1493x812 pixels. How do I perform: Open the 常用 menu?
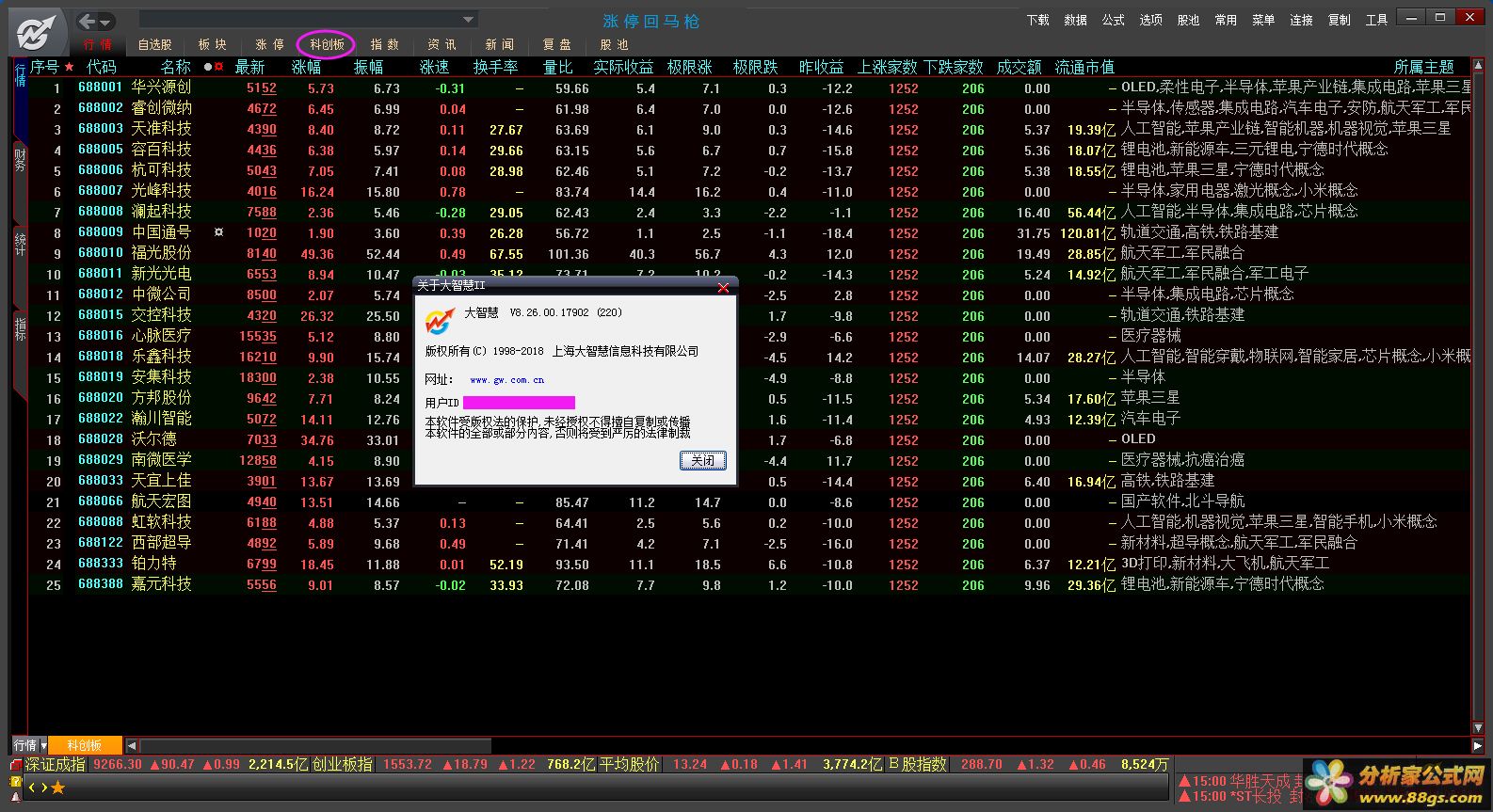(1226, 20)
